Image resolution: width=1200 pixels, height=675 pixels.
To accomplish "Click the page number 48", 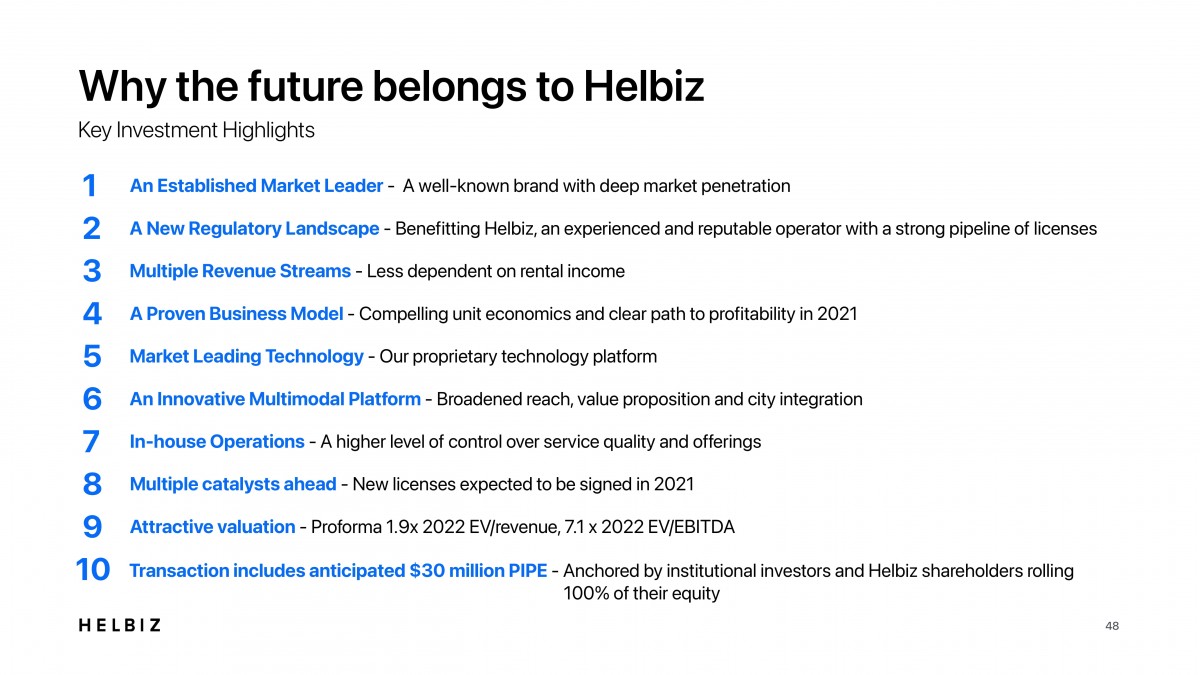I will click(x=1112, y=626).
